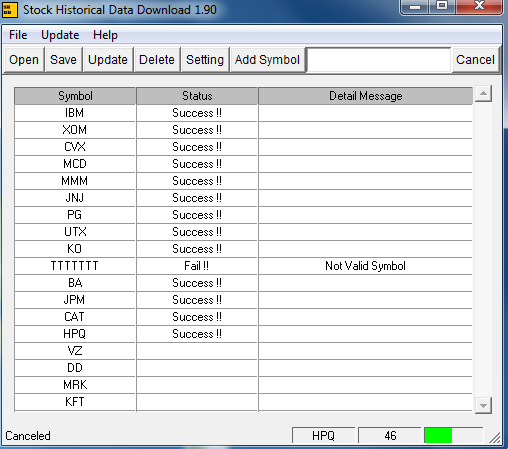Image resolution: width=508 pixels, height=449 pixels.
Task: Click the Add Symbol button
Action: [x=267, y=60]
